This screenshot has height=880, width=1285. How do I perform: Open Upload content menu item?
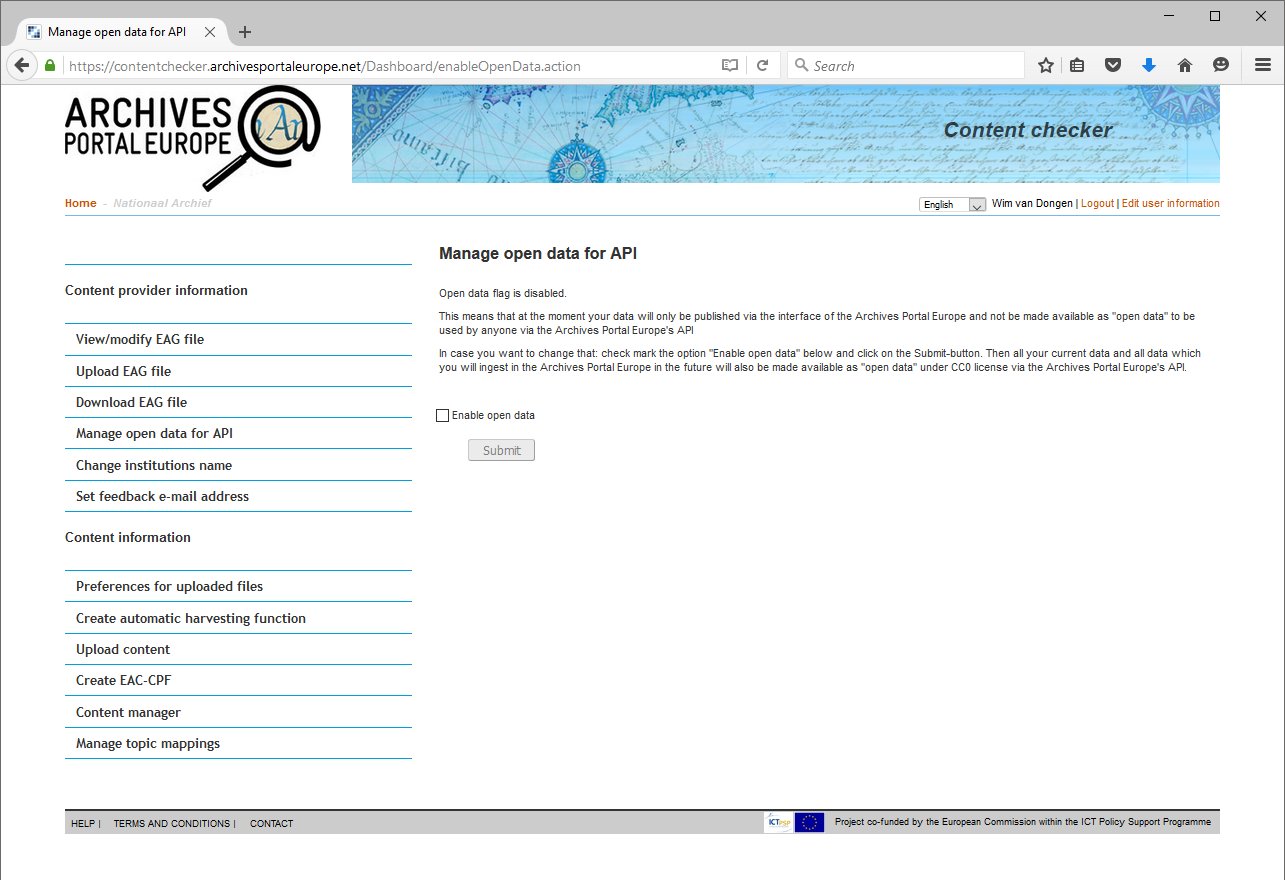pos(238,649)
